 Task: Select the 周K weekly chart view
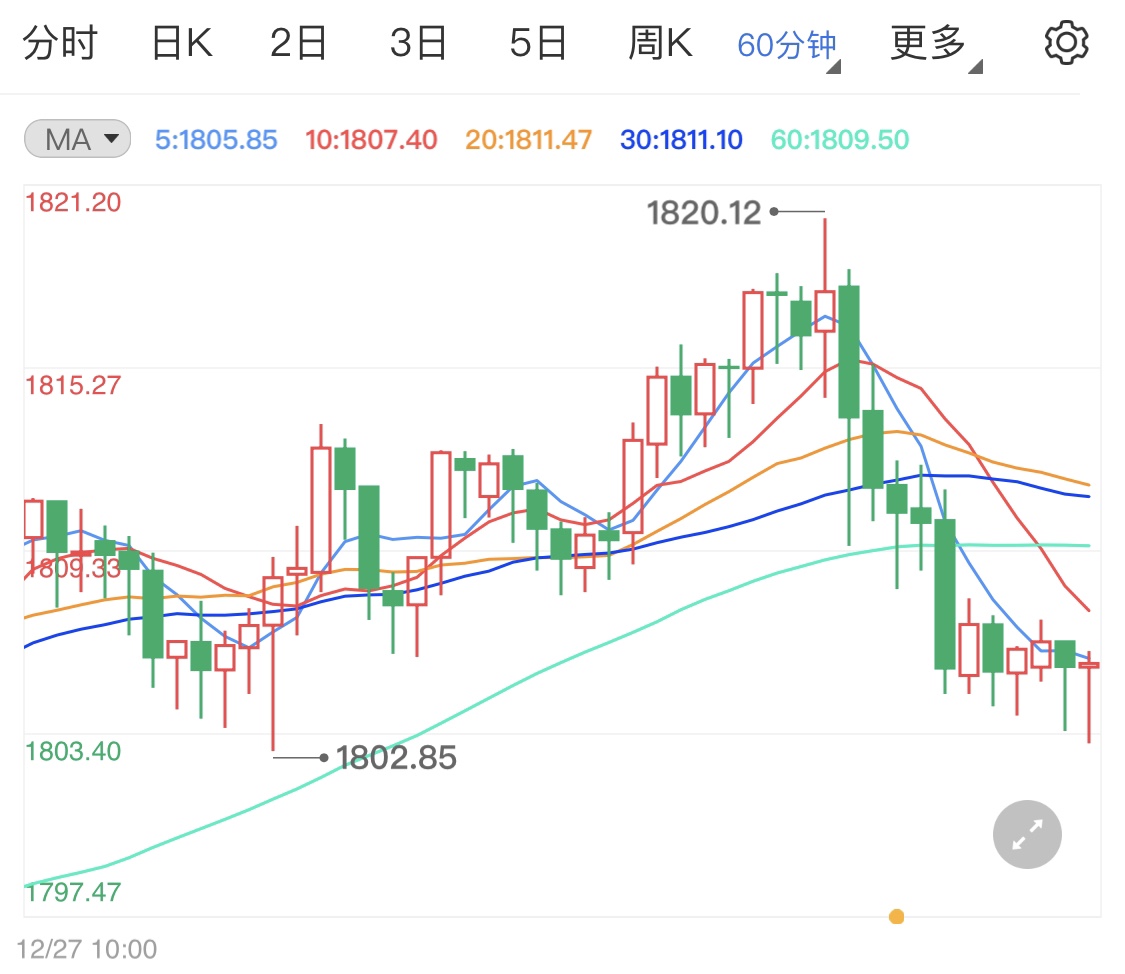tap(659, 42)
